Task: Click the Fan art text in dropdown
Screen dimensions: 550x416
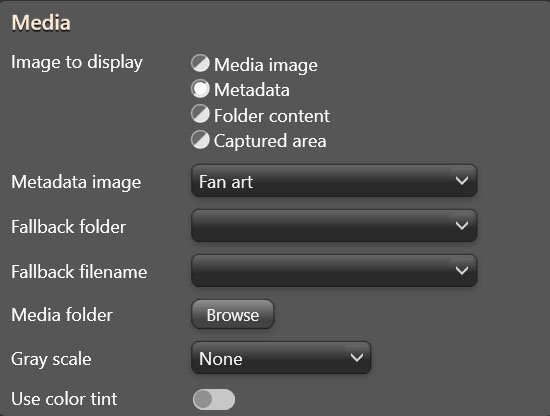Action: [226, 182]
